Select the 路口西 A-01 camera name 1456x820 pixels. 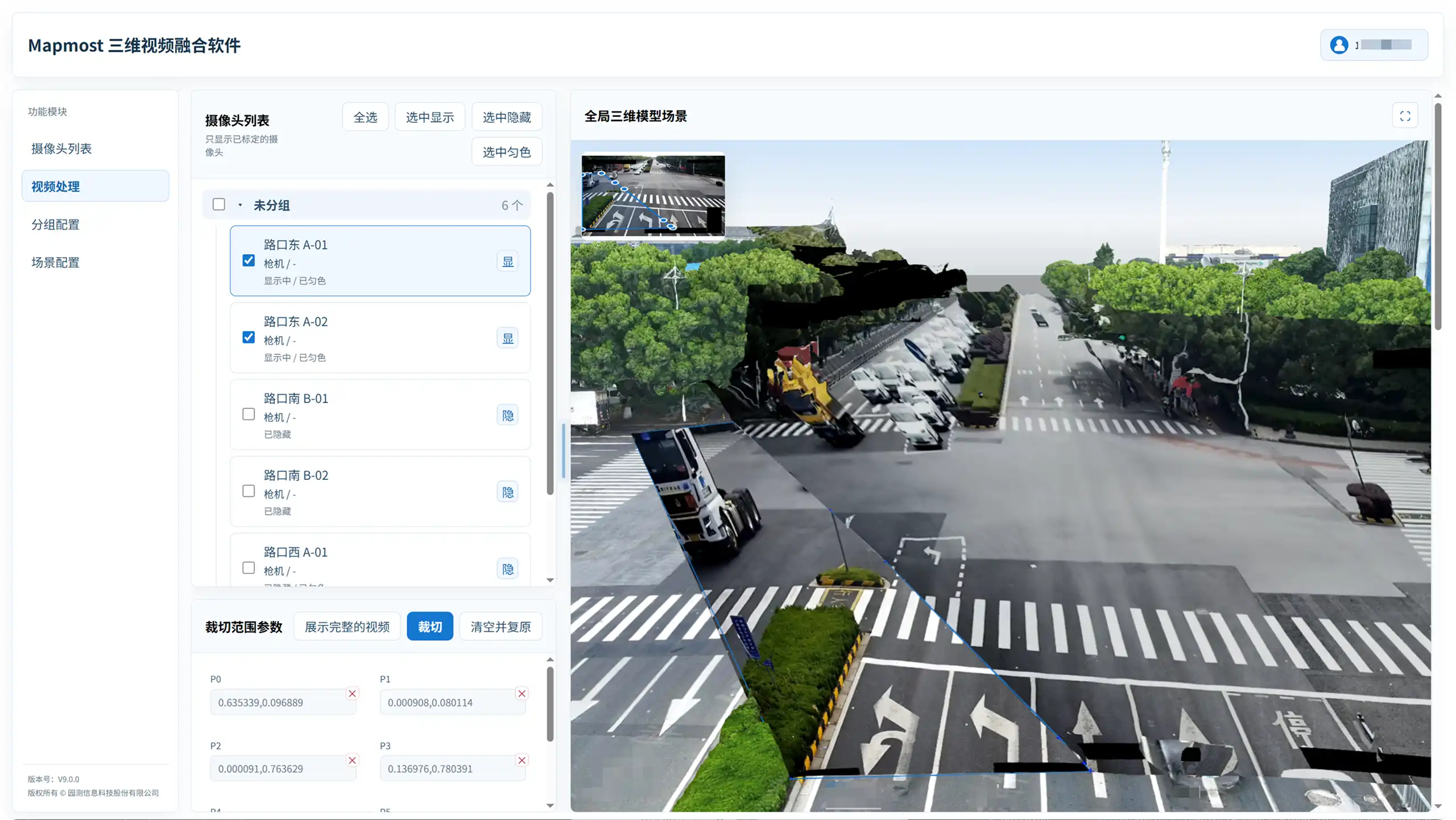click(295, 552)
